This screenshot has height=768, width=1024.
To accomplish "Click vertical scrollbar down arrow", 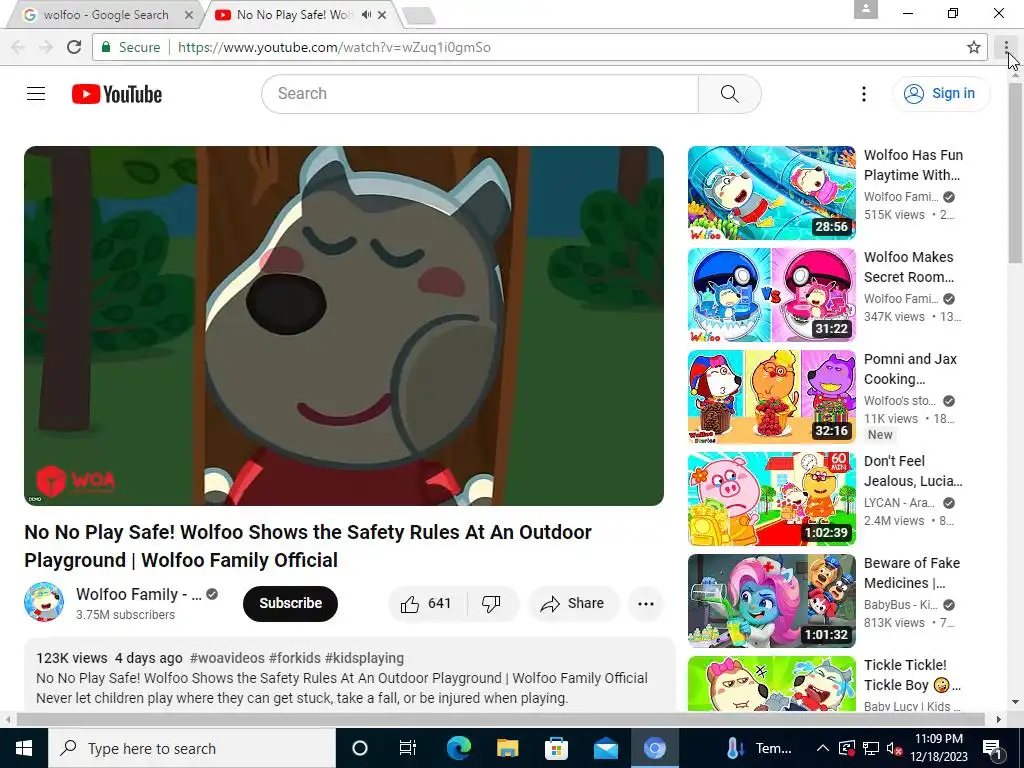I will click(1016, 703).
